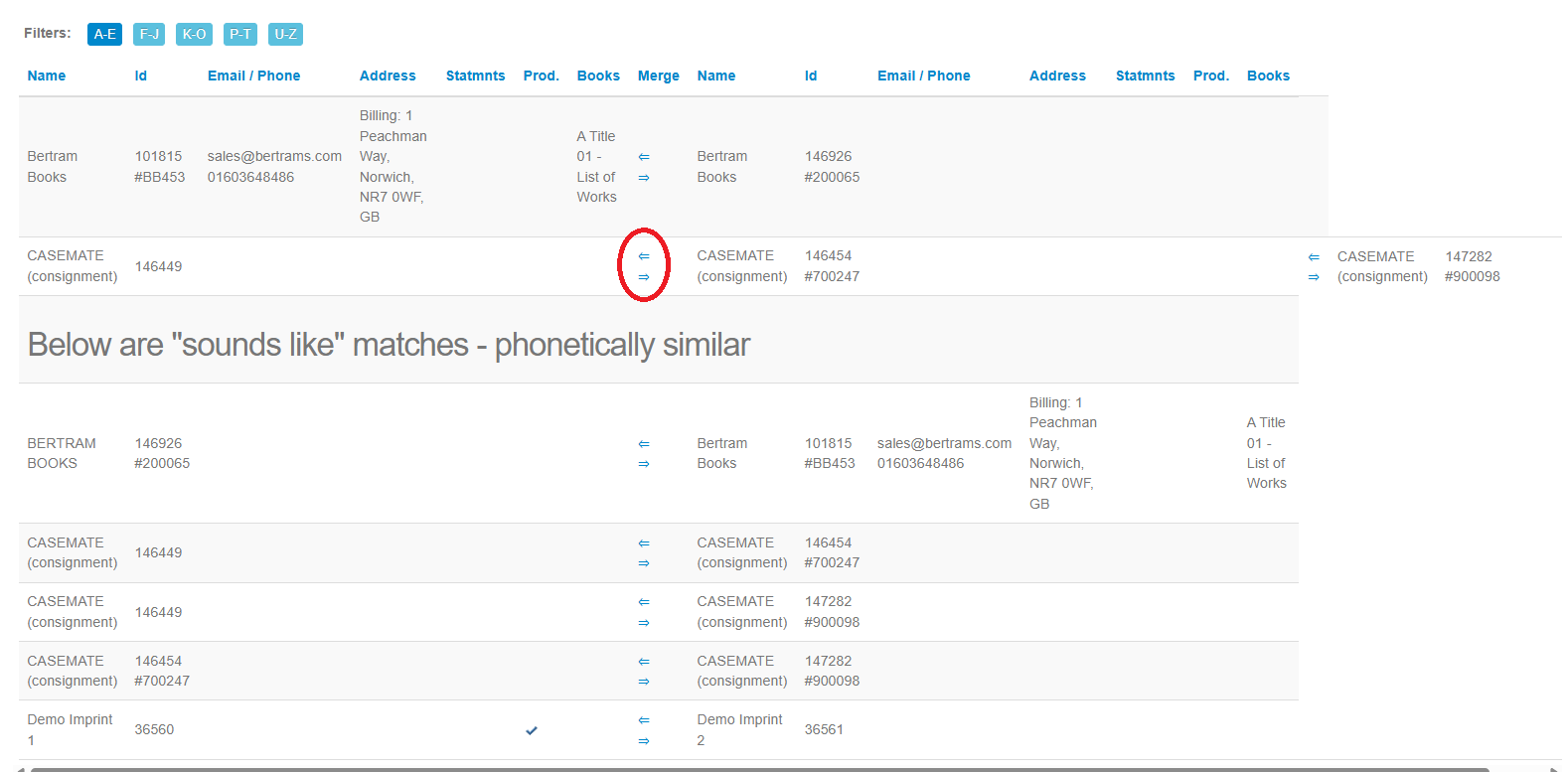Click merge-left arrow beside CASEMATE 147282 at far right
1568x772 pixels.
coord(1314,257)
